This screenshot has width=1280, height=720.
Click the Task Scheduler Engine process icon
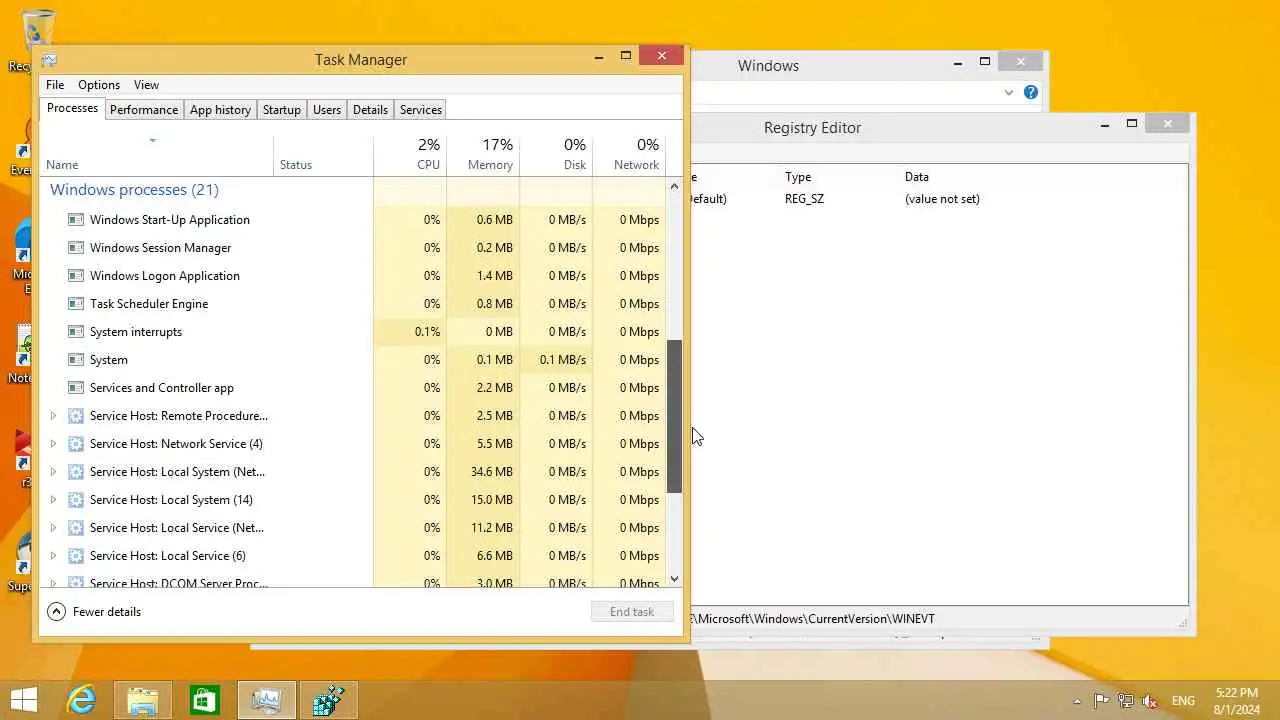point(76,303)
